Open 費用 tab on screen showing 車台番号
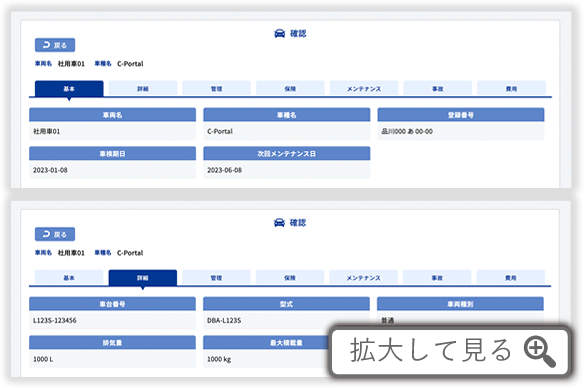 click(x=511, y=278)
